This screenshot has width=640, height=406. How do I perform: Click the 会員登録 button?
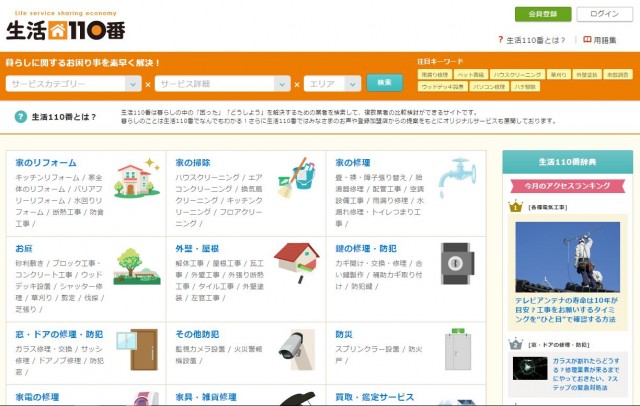[x=542, y=14]
